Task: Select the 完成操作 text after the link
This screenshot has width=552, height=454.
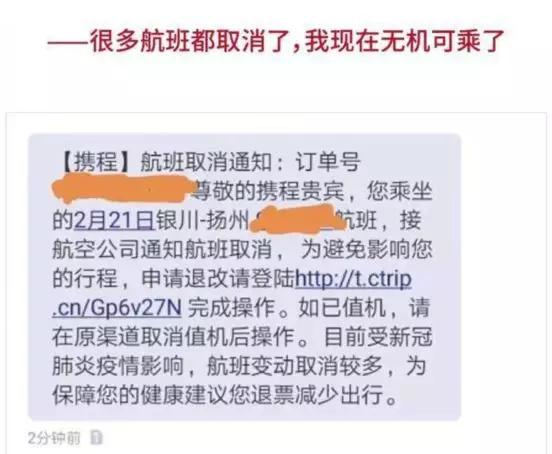Action: 231,308
